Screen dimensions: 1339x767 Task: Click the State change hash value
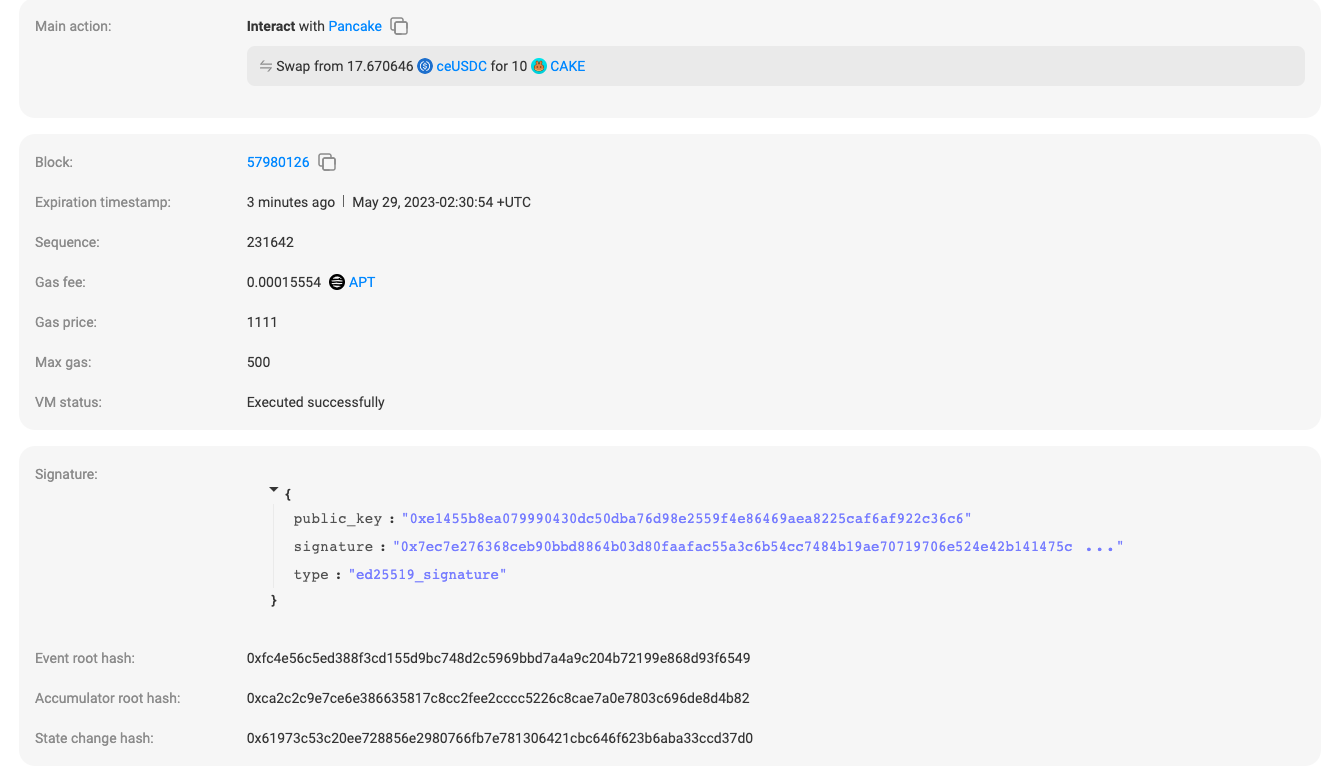499,738
